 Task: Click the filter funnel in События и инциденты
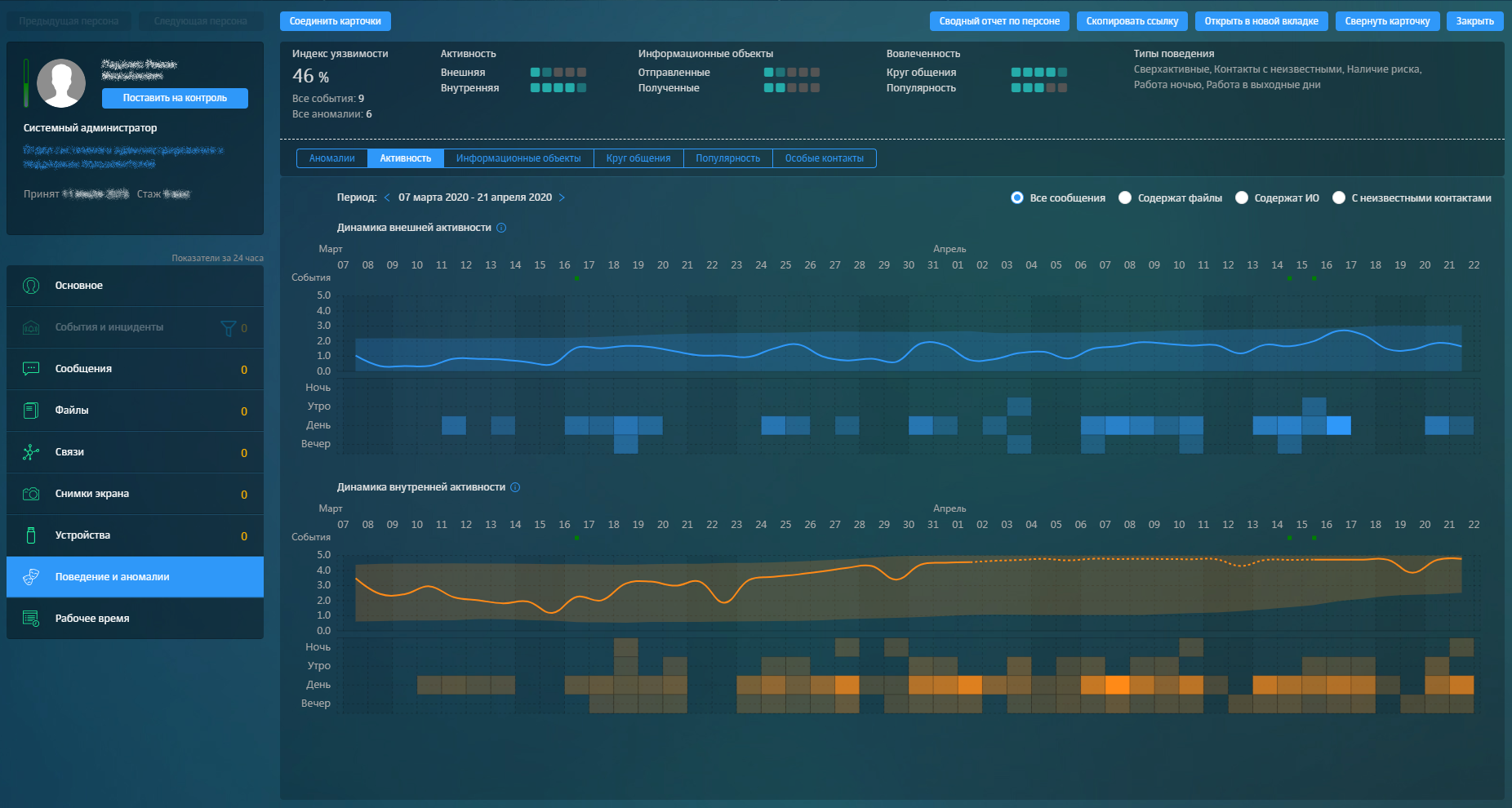[x=228, y=328]
